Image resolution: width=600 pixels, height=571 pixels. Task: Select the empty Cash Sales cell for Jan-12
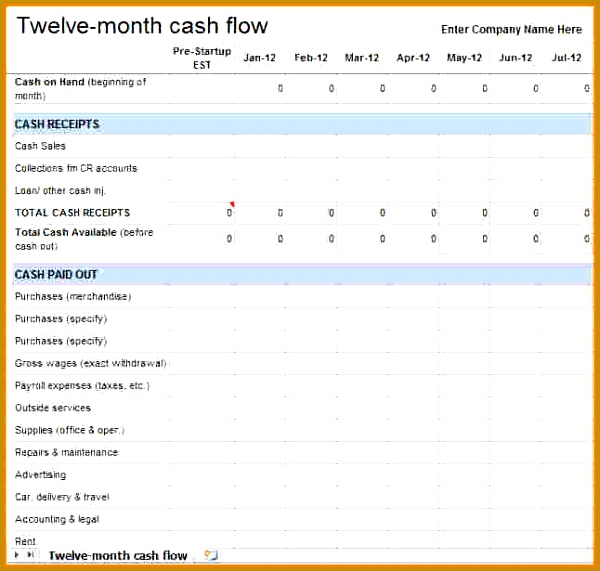pyautogui.click(x=260, y=146)
